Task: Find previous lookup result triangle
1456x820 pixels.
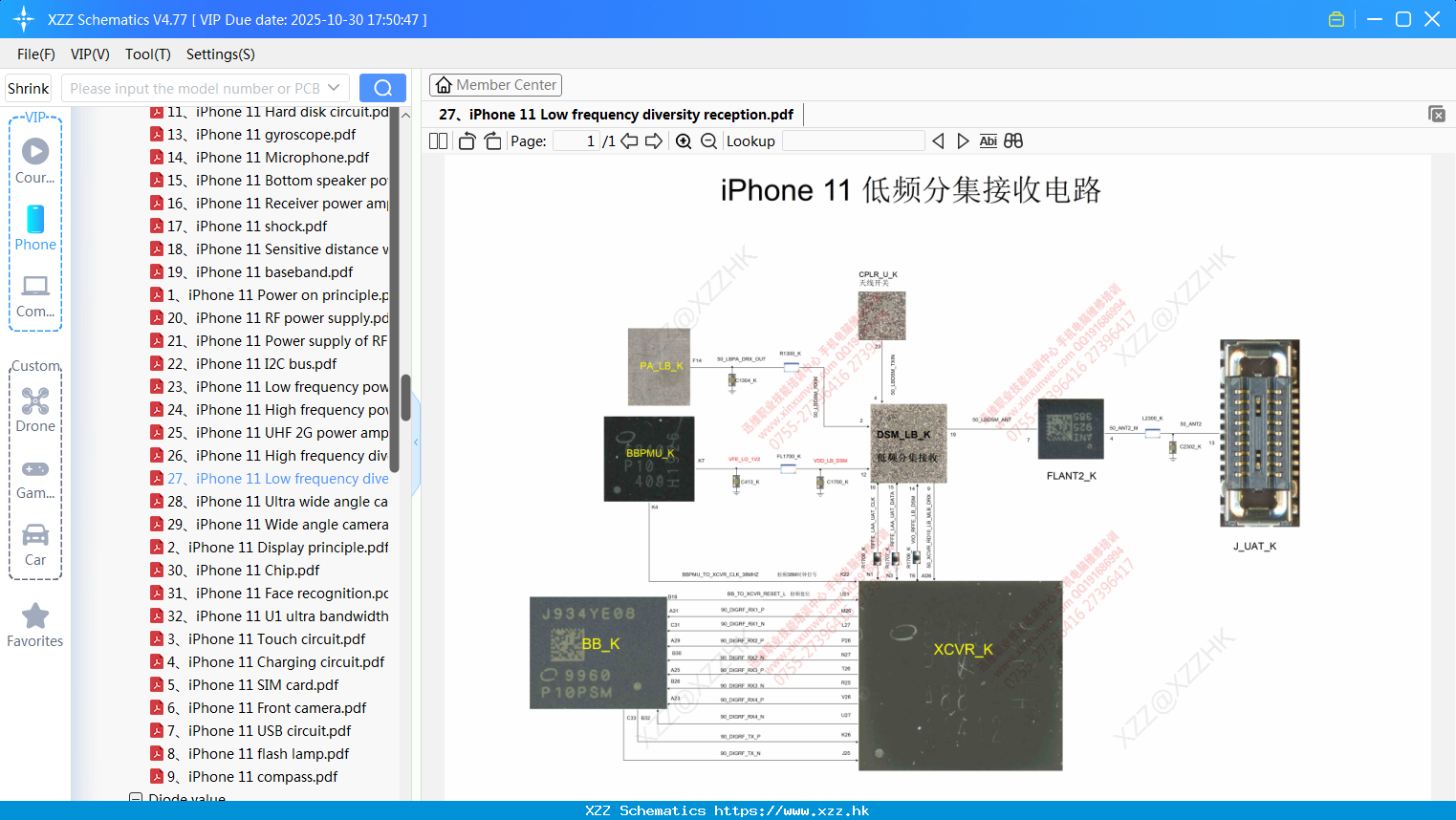Action: click(938, 141)
